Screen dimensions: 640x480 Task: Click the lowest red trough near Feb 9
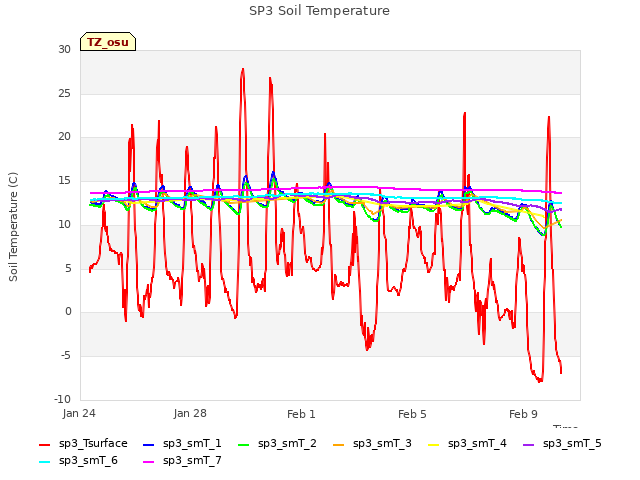point(540,381)
